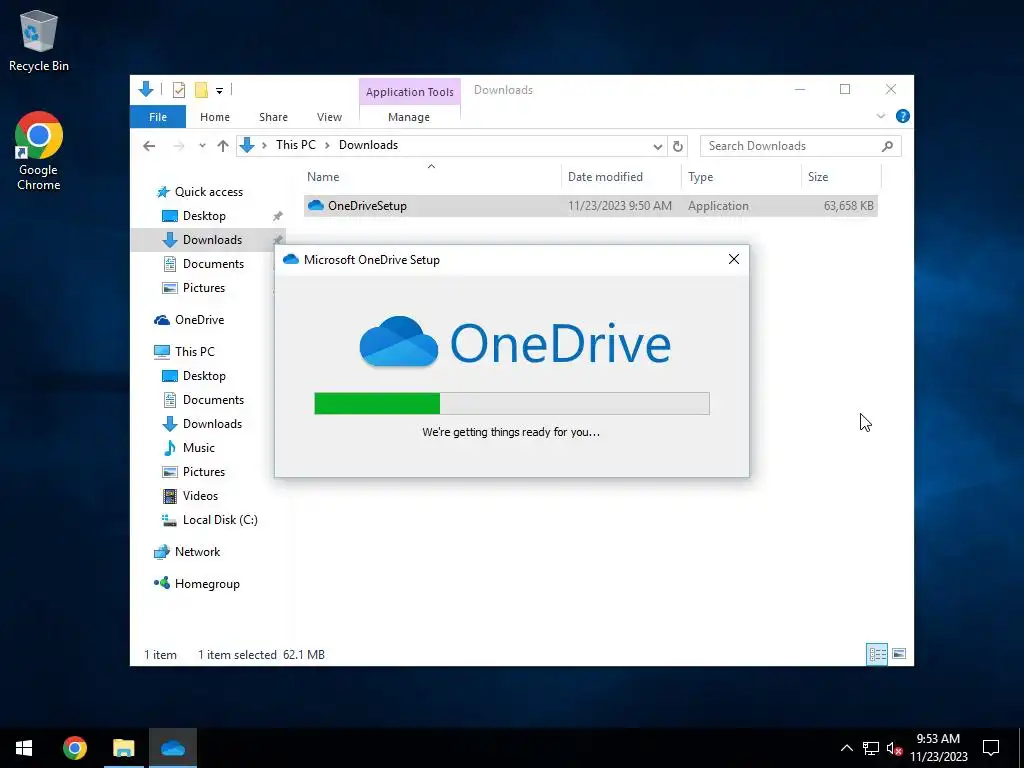Switch to details view layout

[x=877, y=654]
